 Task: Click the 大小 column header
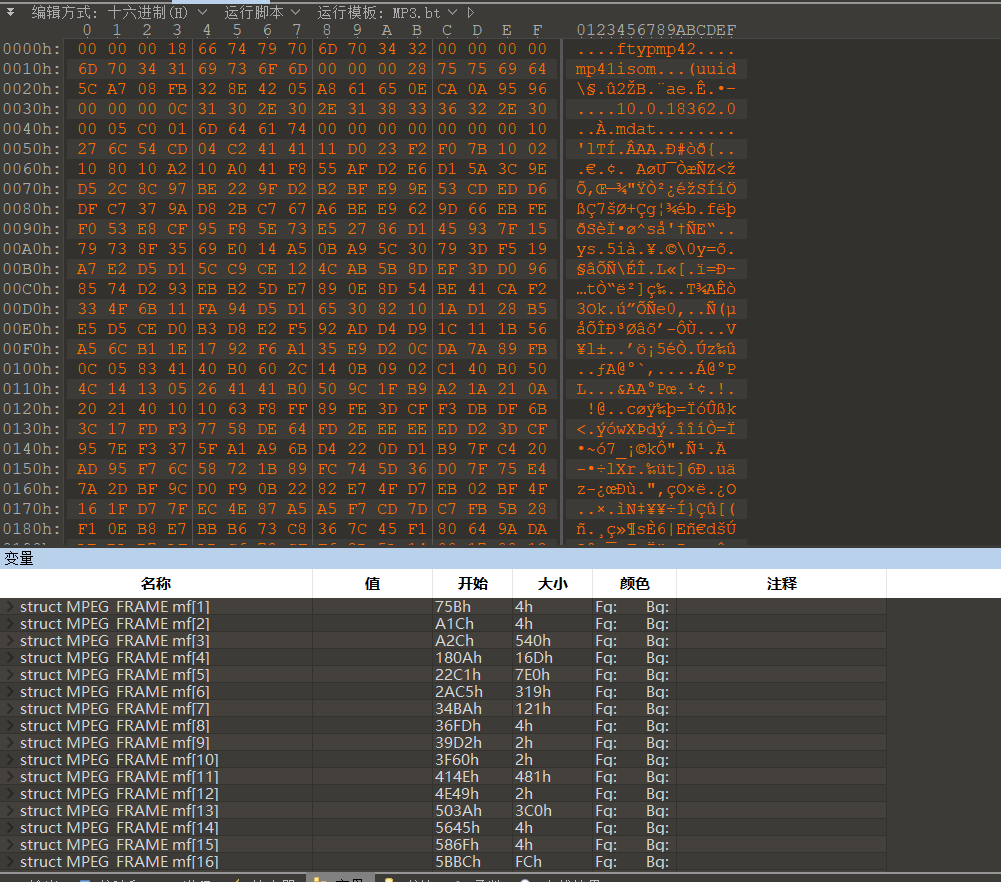552,584
